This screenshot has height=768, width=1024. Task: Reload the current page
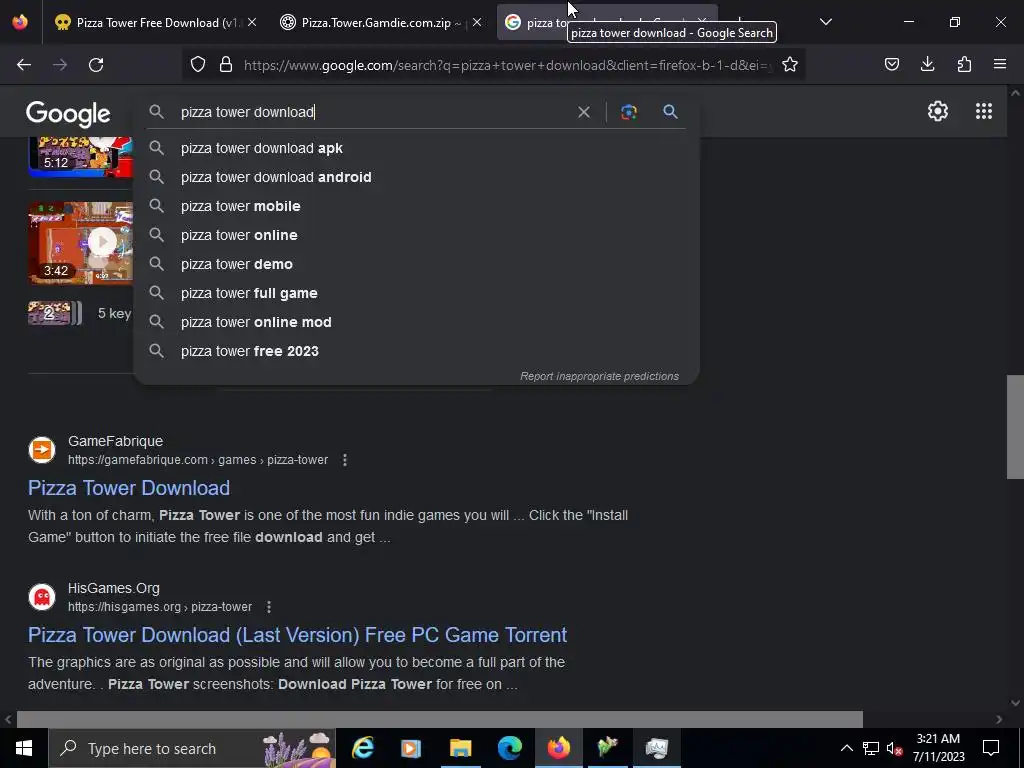pos(96,65)
